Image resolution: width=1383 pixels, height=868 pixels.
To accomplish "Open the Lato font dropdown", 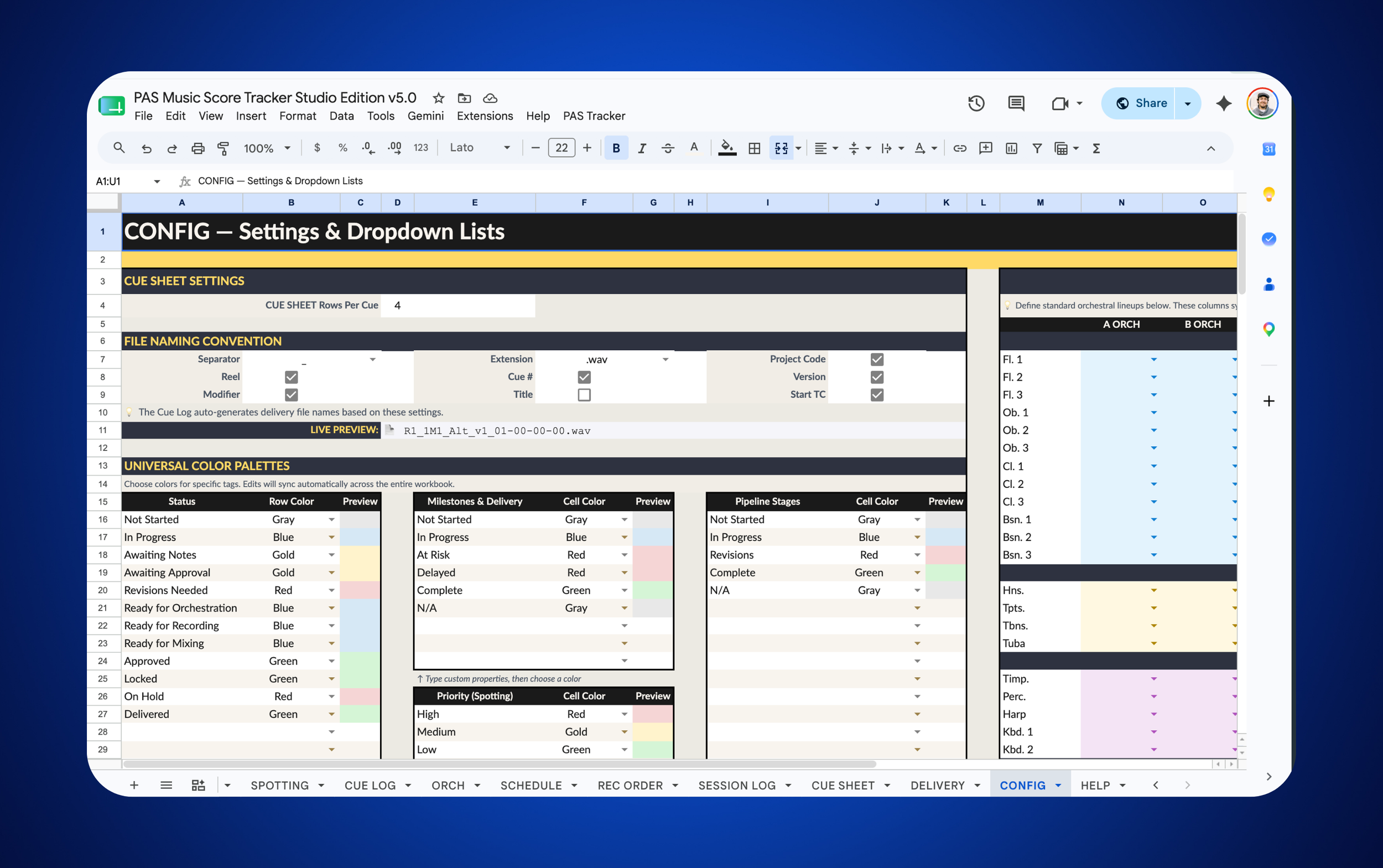I will (480, 148).
